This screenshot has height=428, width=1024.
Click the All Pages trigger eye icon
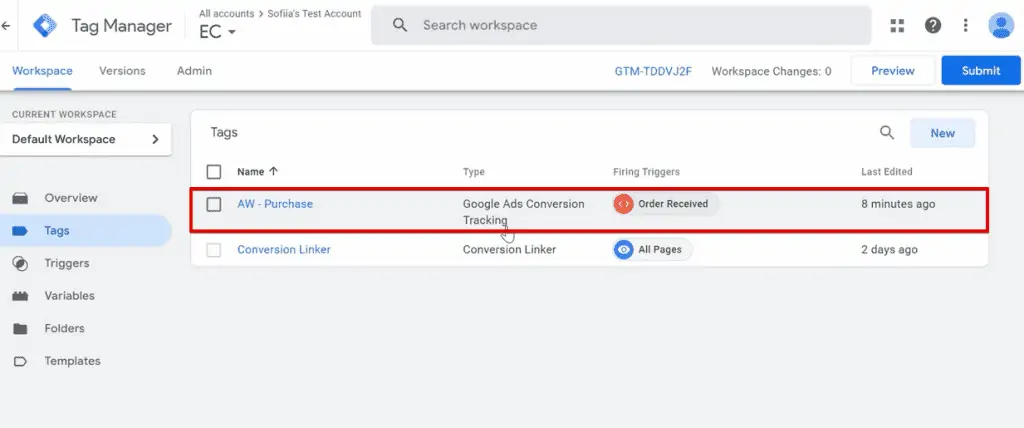point(624,250)
